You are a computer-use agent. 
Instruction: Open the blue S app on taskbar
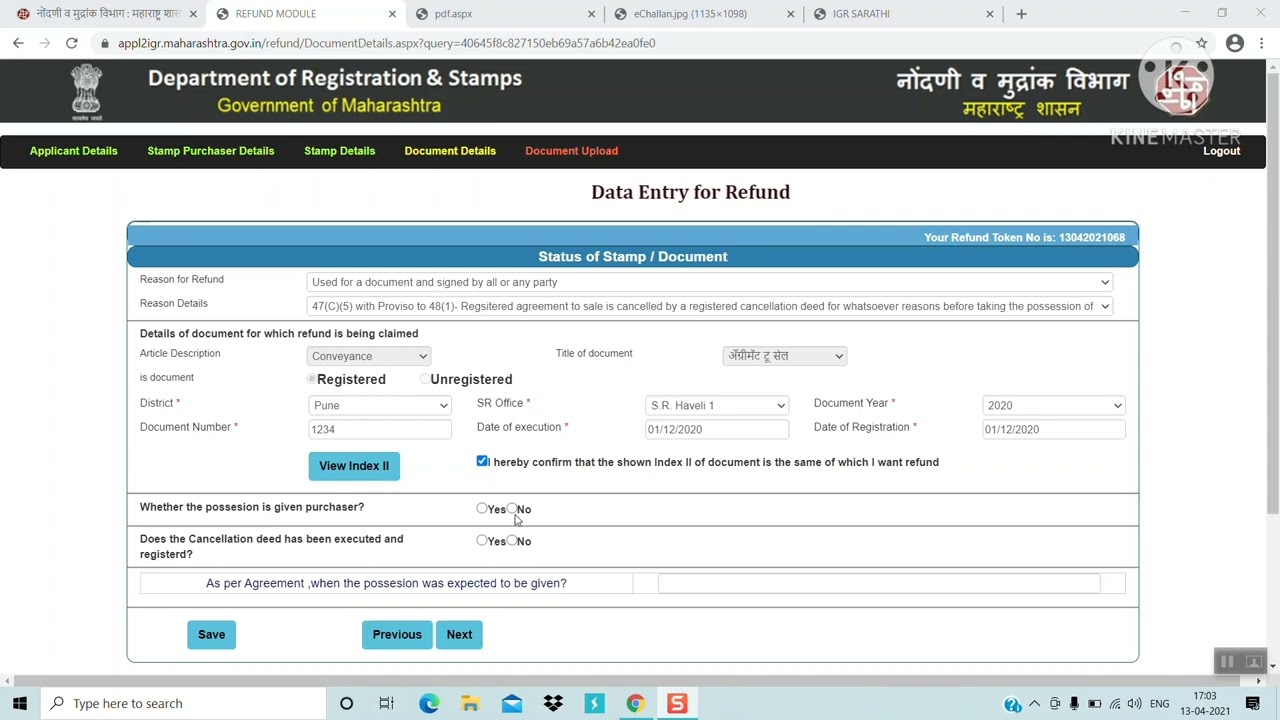[594, 703]
